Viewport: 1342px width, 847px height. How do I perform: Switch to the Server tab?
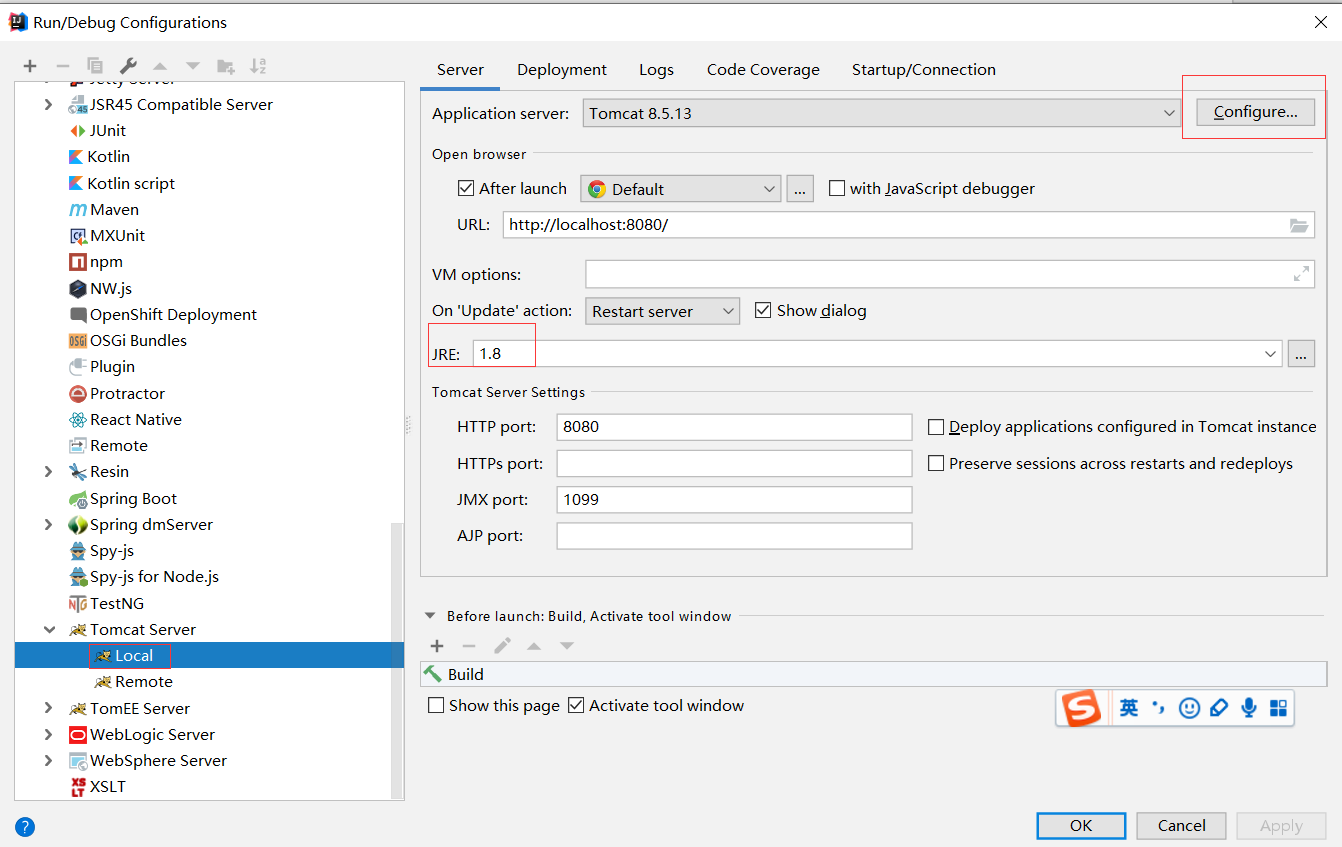click(x=460, y=70)
